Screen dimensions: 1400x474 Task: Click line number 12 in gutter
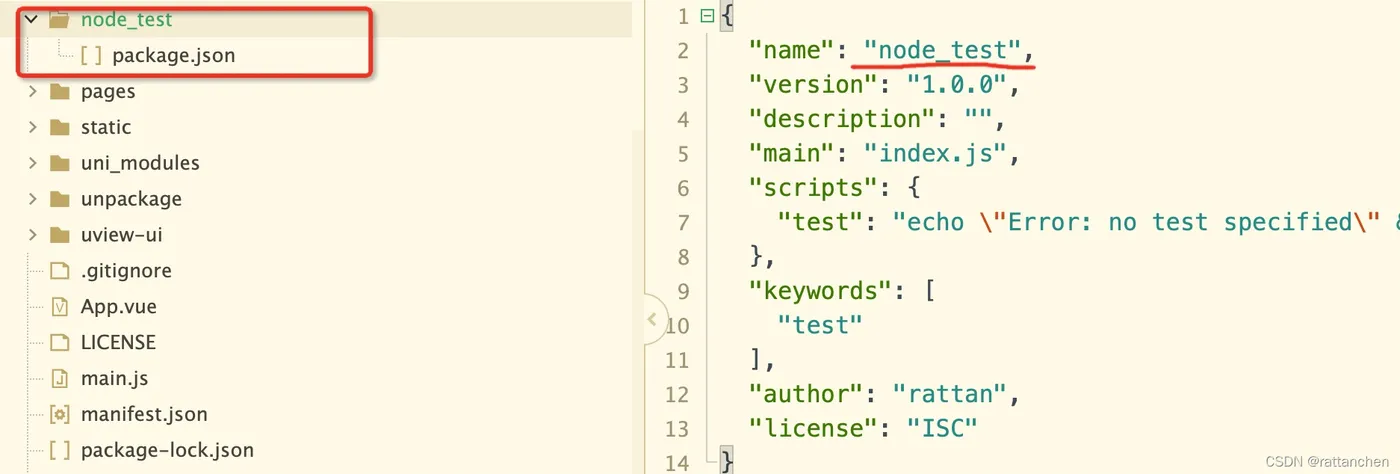tap(677, 394)
